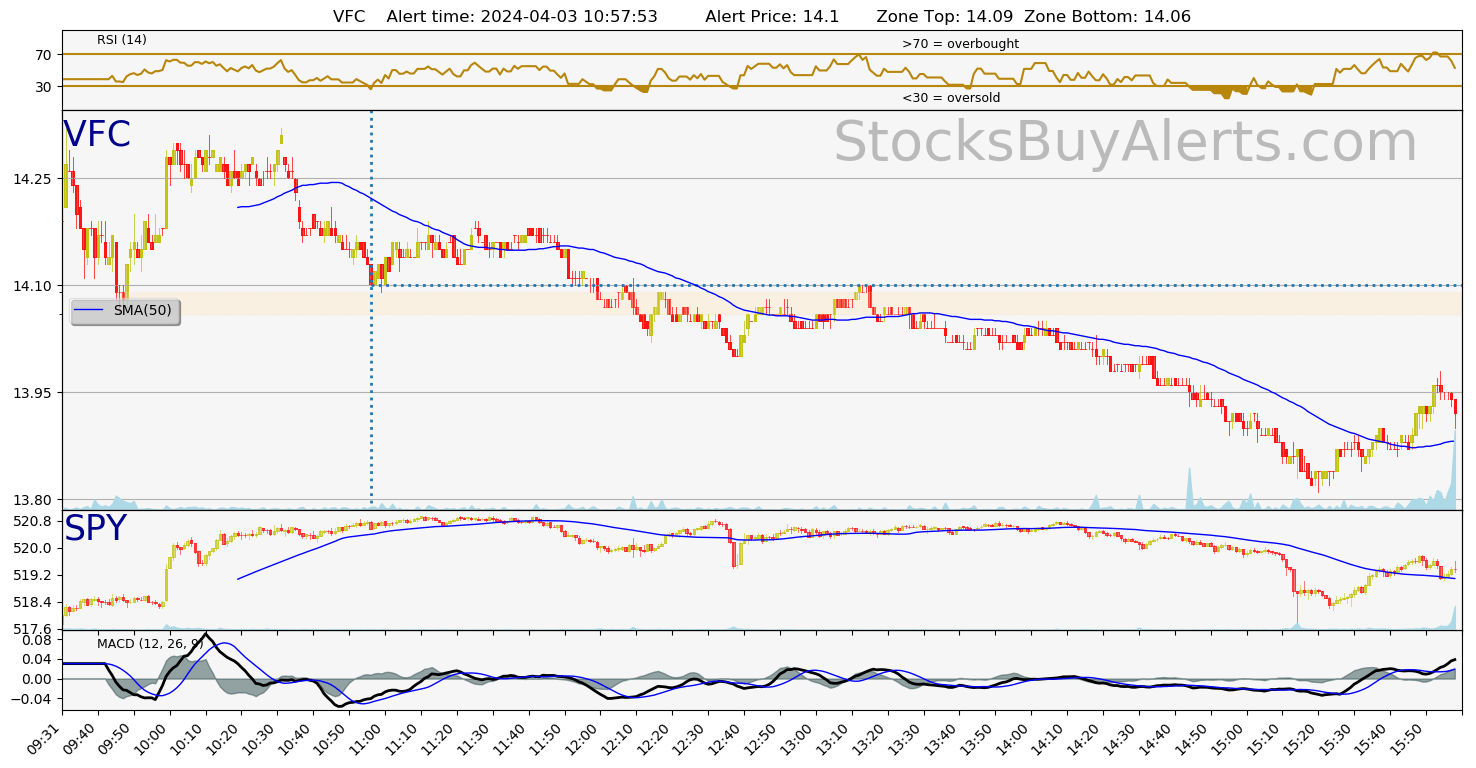
Task: Click the 12:00 time axis label
Action: click(582, 740)
